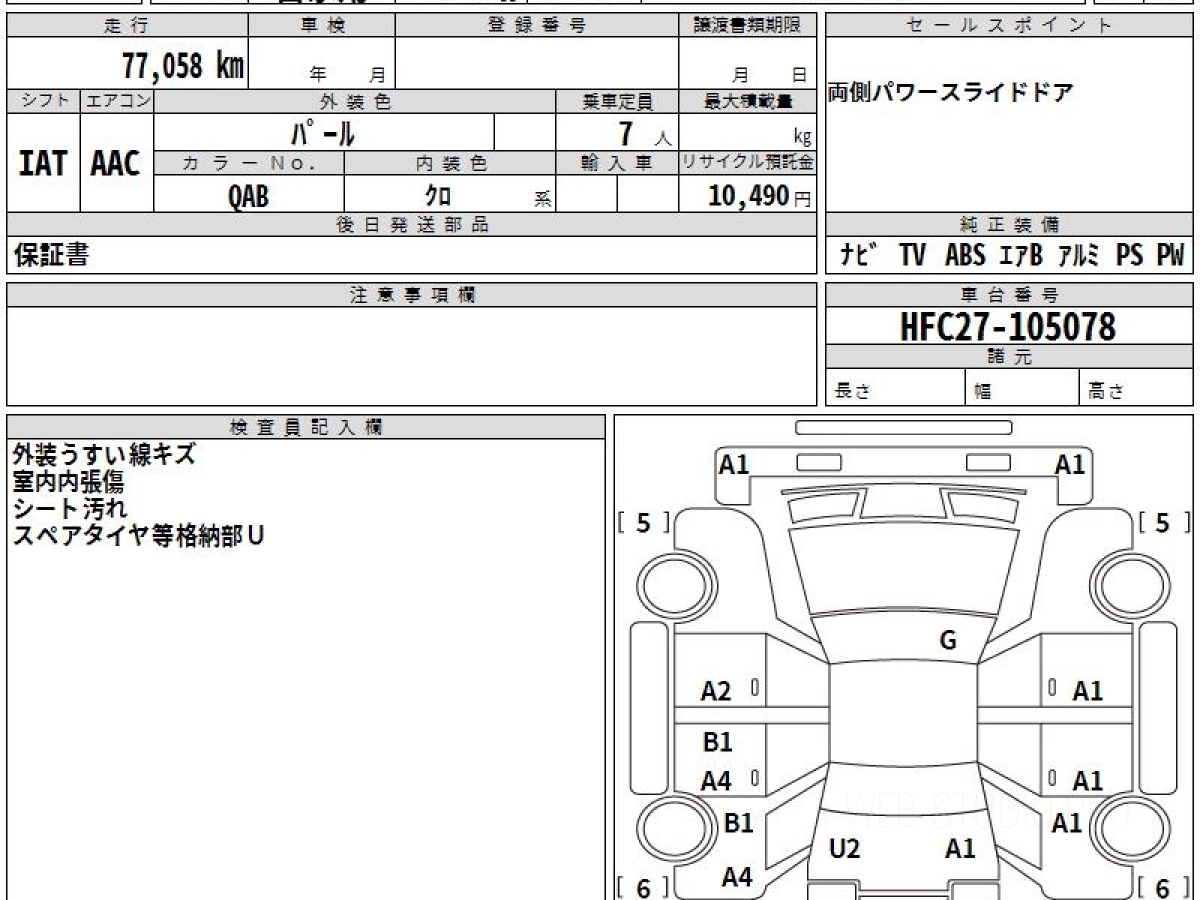Click the リサイクル預託金 header
Image resolution: width=1200 pixels, height=900 pixels.
click(x=748, y=164)
